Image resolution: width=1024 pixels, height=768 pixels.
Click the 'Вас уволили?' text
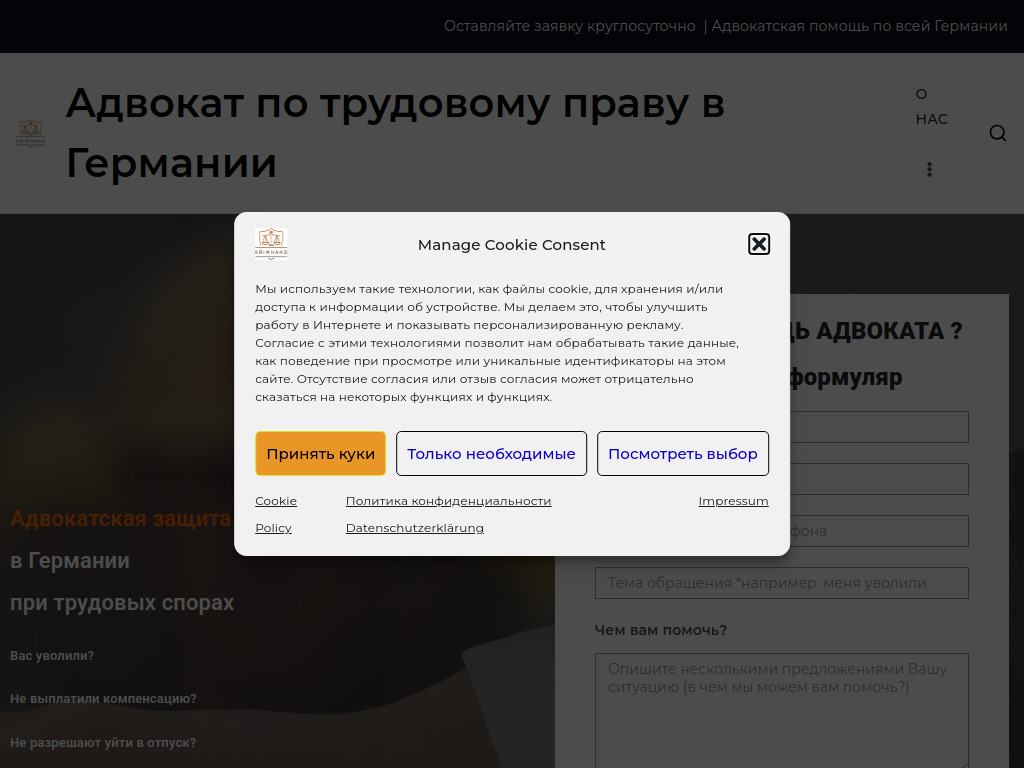(x=52, y=656)
